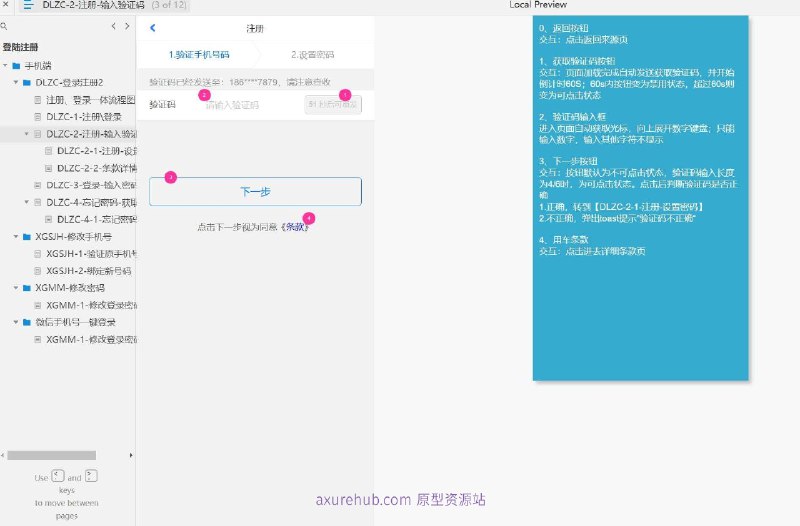The width and height of the screenshot is (800, 526).
Task: Click page icon beside DLZC-1-注册\登录
Action: [38, 117]
